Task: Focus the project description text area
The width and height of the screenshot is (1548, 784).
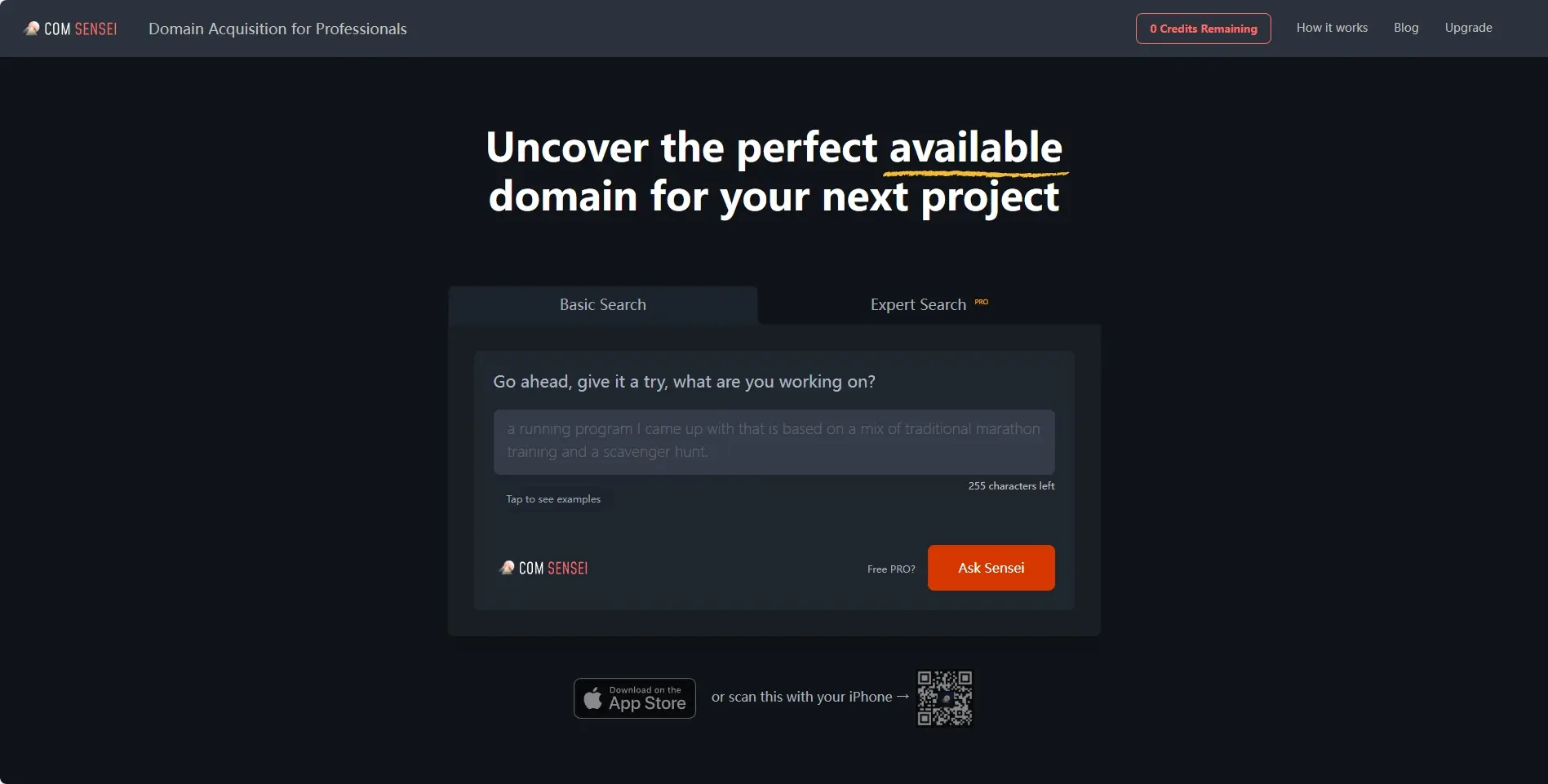Action: tap(774, 441)
